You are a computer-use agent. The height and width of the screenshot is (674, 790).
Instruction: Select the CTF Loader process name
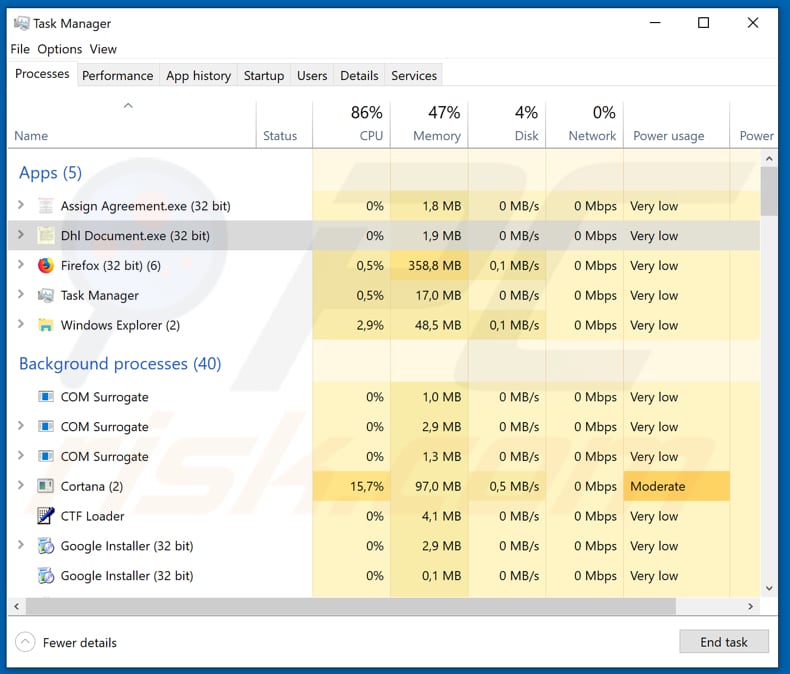92,516
